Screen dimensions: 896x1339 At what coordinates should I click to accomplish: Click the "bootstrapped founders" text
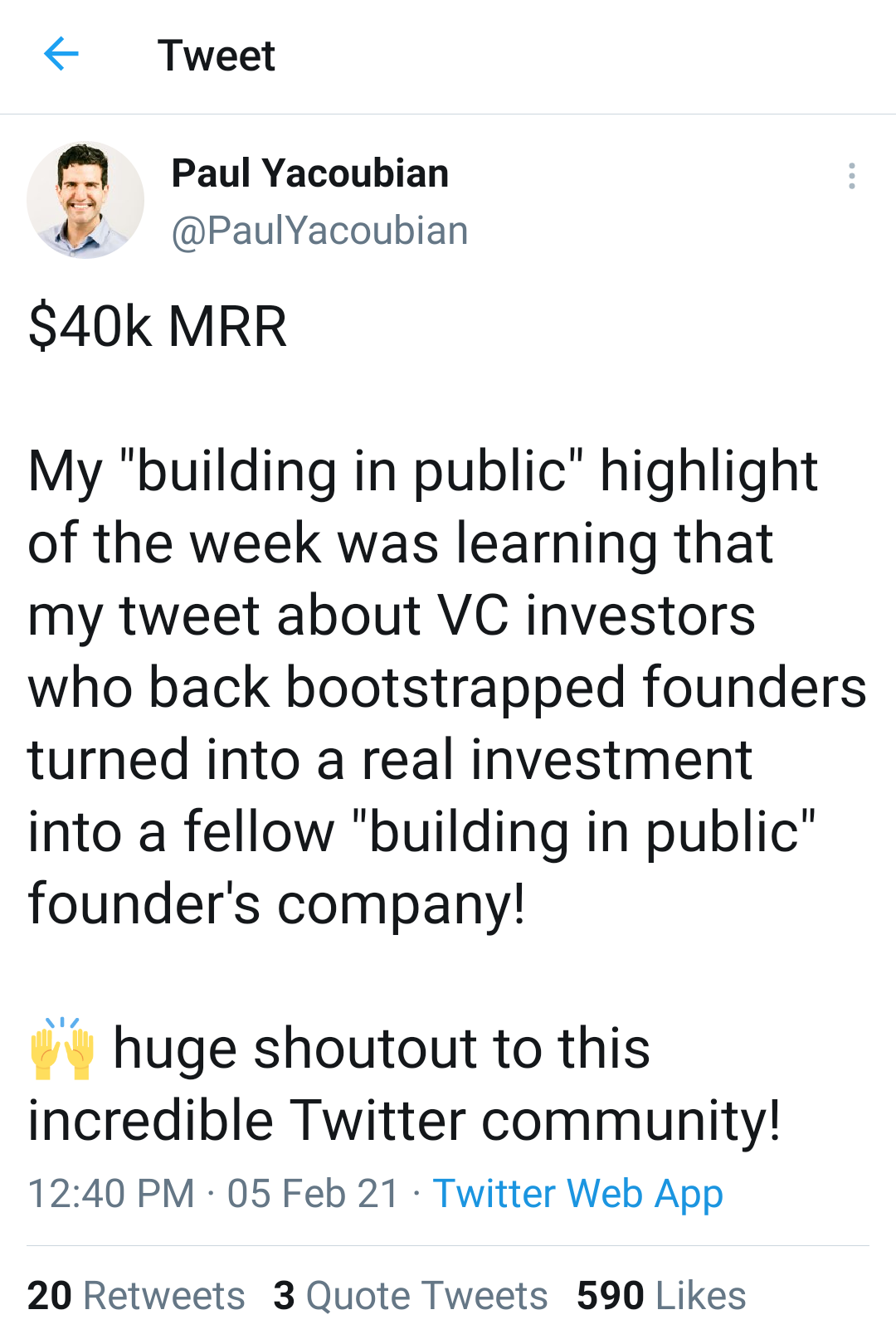click(577, 688)
